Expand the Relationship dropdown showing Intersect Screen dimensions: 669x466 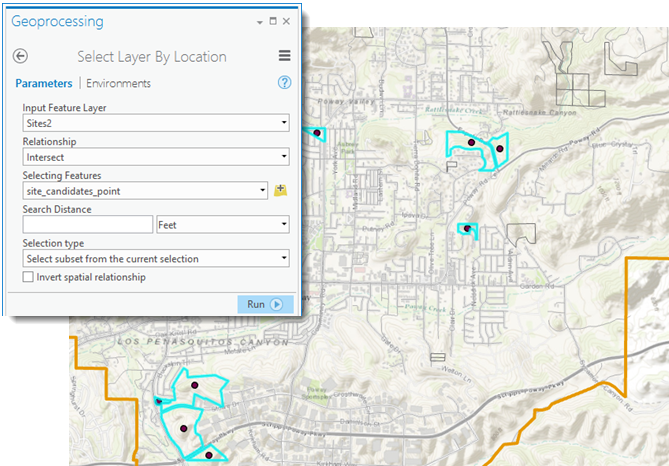[x=284, y=157]
